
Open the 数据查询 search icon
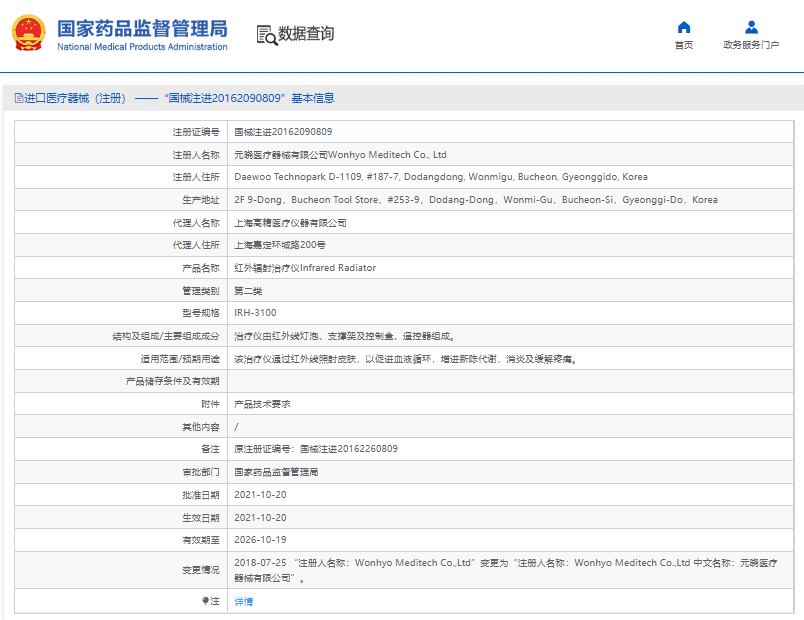tap(267, 35)
